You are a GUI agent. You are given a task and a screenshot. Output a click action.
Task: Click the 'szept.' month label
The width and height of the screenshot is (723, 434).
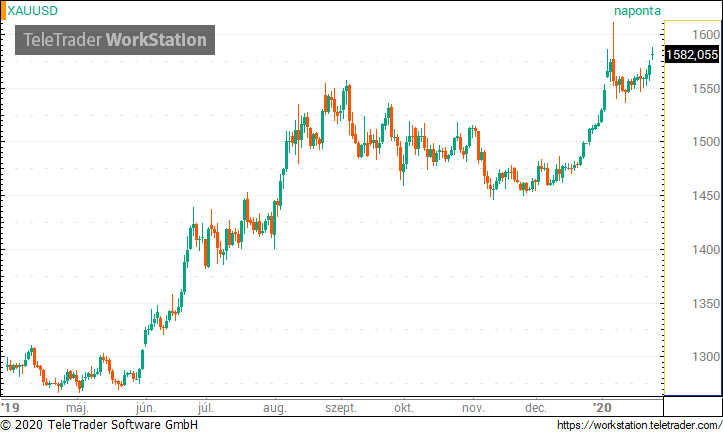pos(341,409)
